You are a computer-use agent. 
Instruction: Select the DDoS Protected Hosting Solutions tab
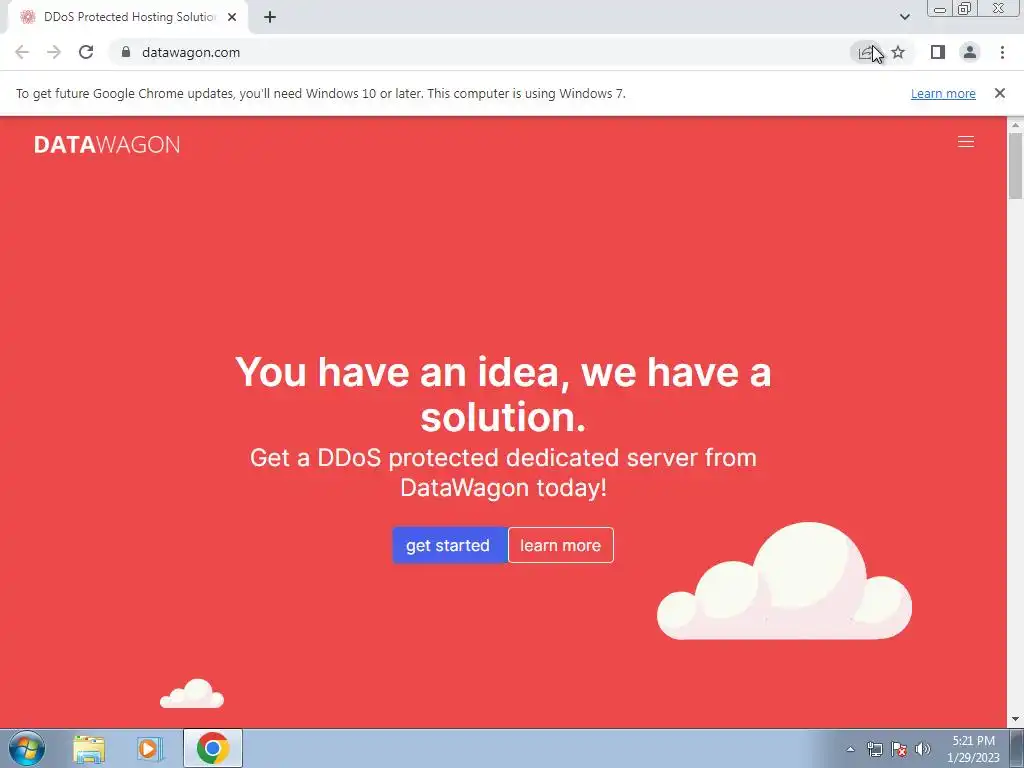click(x=127, y=17)
